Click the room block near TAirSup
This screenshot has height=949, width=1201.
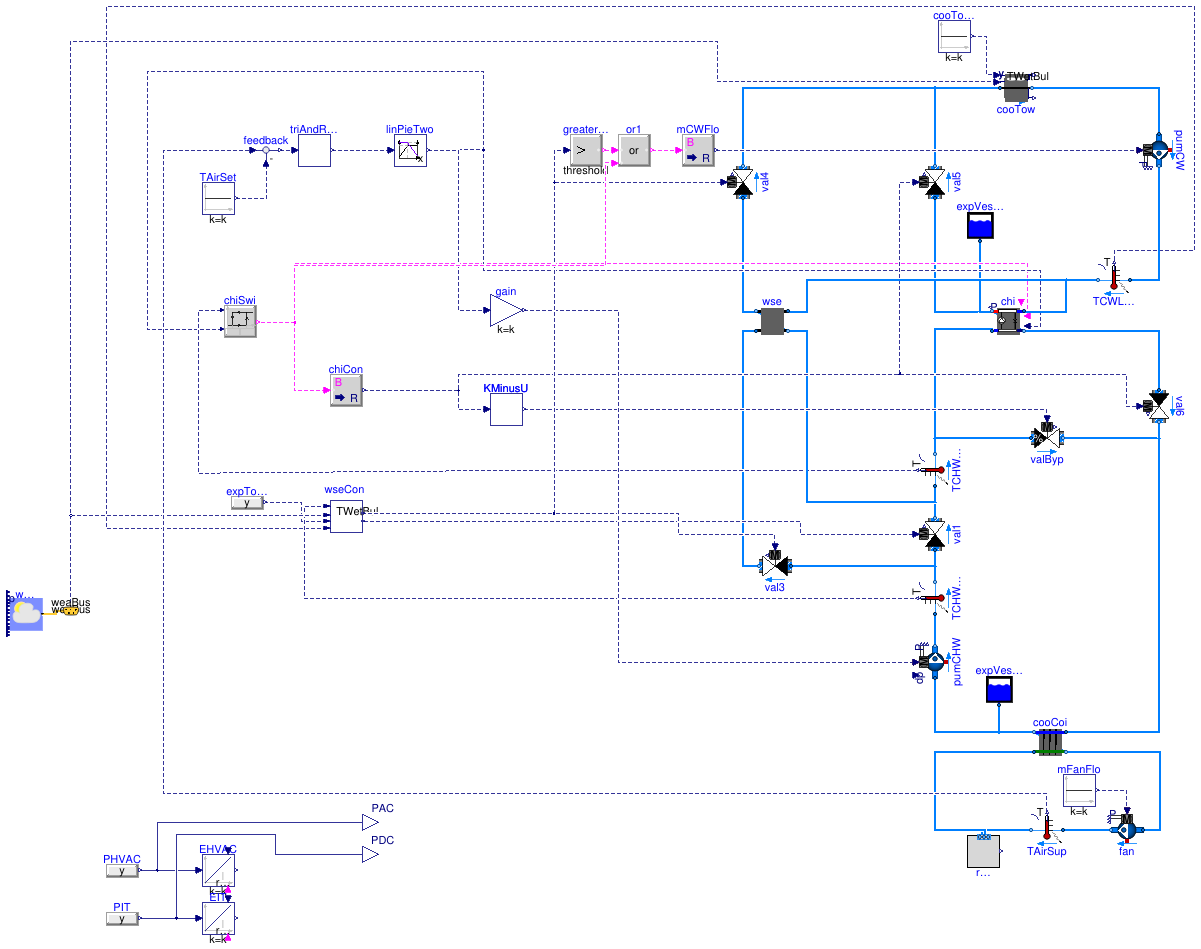point(983,851)
